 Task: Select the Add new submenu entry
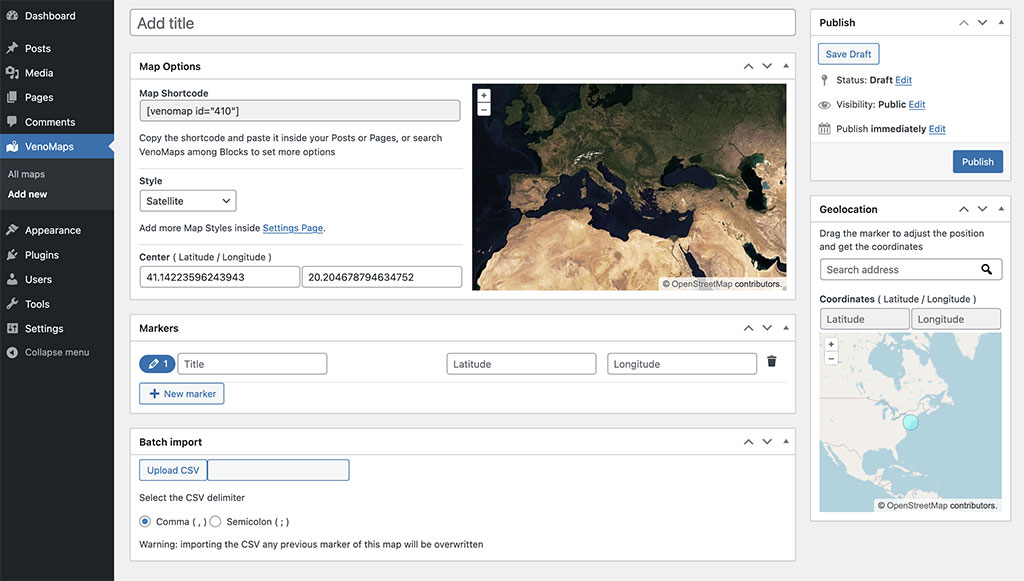[27, 195]
